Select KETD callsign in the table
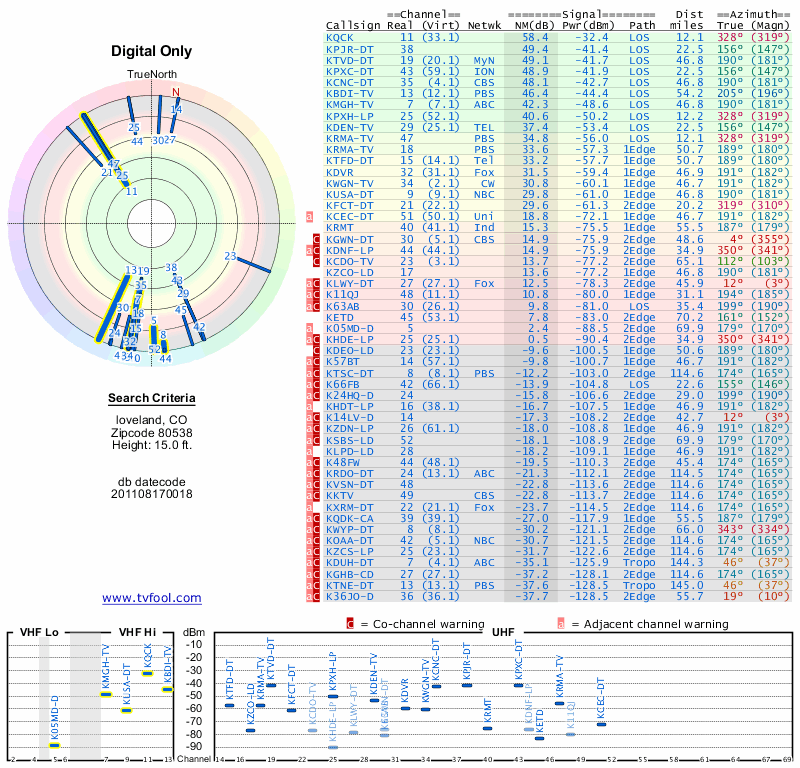 pos(340,317)
